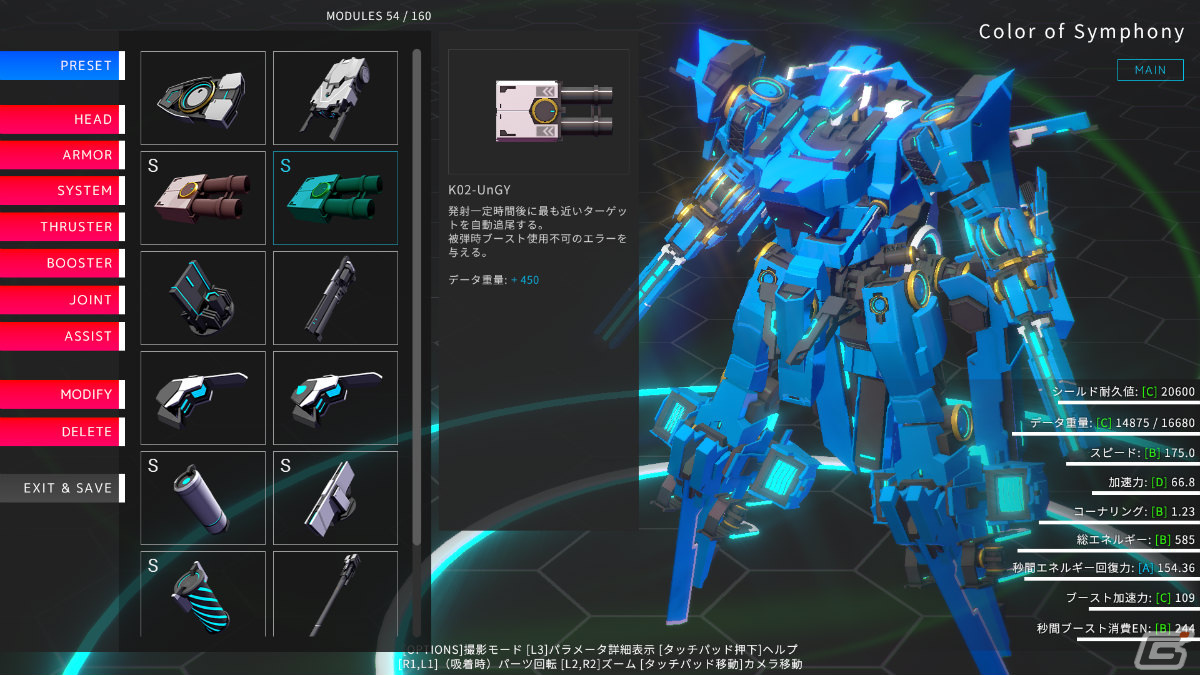The image size is (1200, 675).
Task: Select the ASSIST category
Action: coord(62,336)
